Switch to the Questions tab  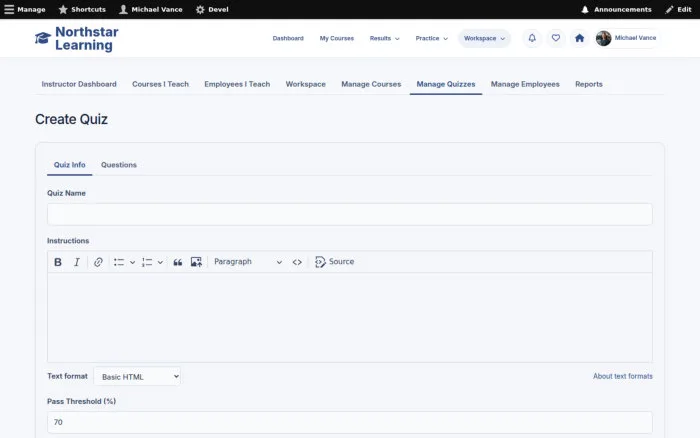pos(119,165)
